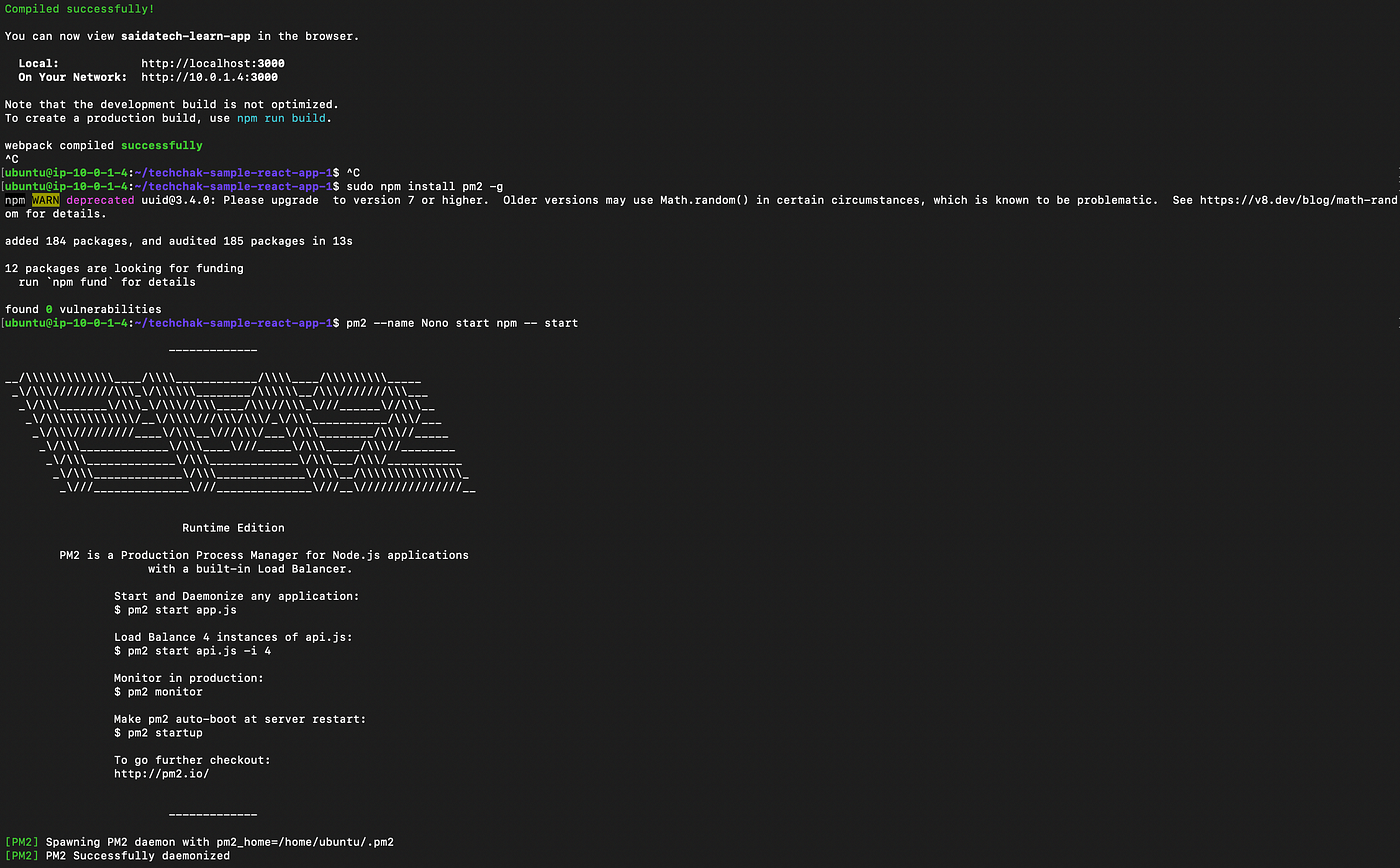This screenshot has height=868, width=1400.
Task: Click "To go further checkout:" line
Action: click(x=192, y=760)
